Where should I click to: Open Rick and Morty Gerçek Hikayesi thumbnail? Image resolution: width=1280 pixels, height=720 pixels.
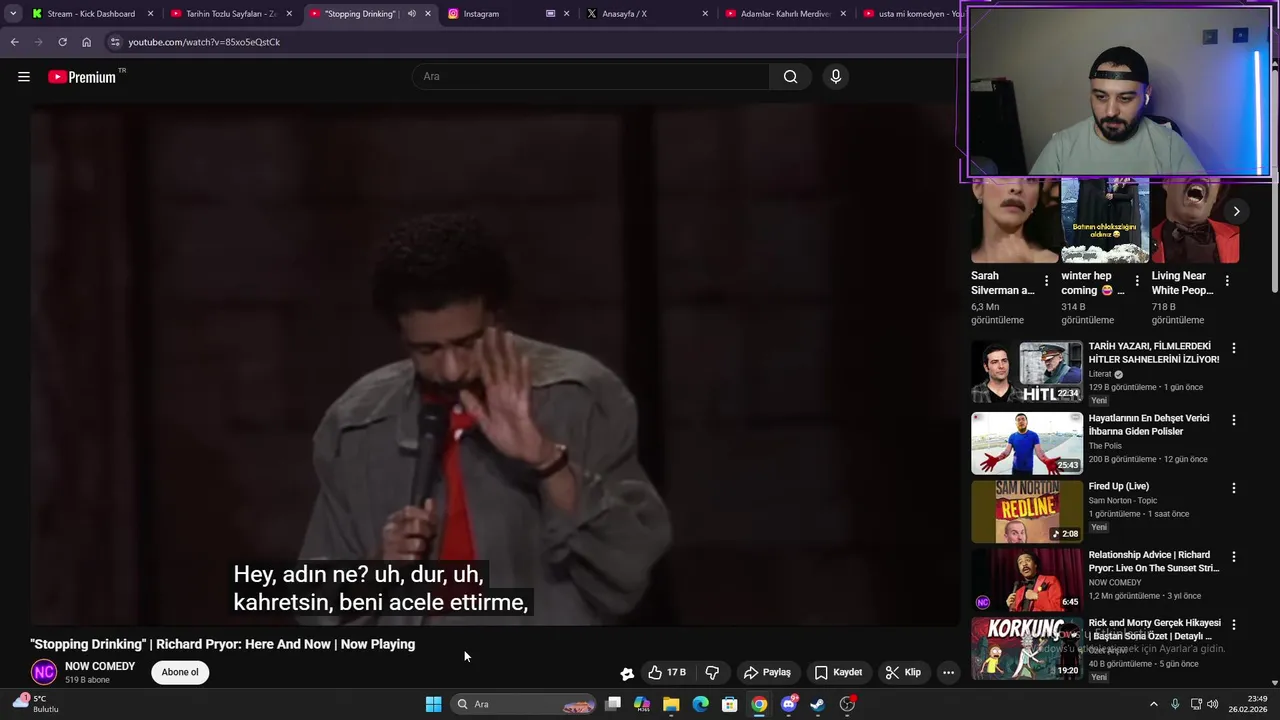(1027, 648)
